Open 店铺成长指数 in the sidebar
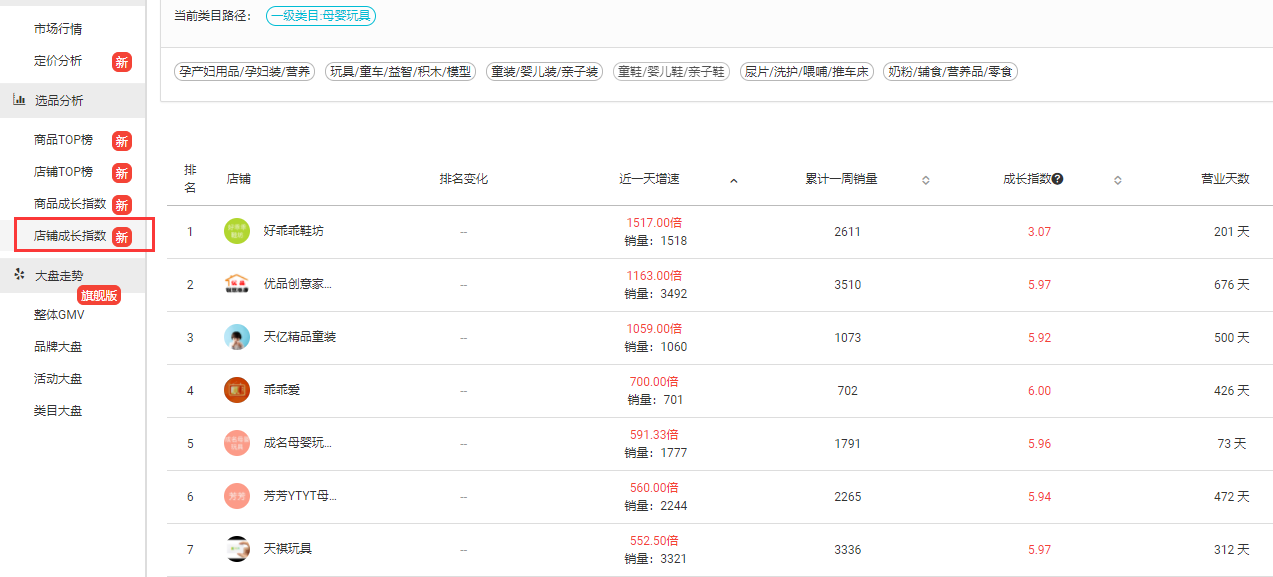Image resolution: width=1273 pixels, height=577 pixels. (70, 236)
